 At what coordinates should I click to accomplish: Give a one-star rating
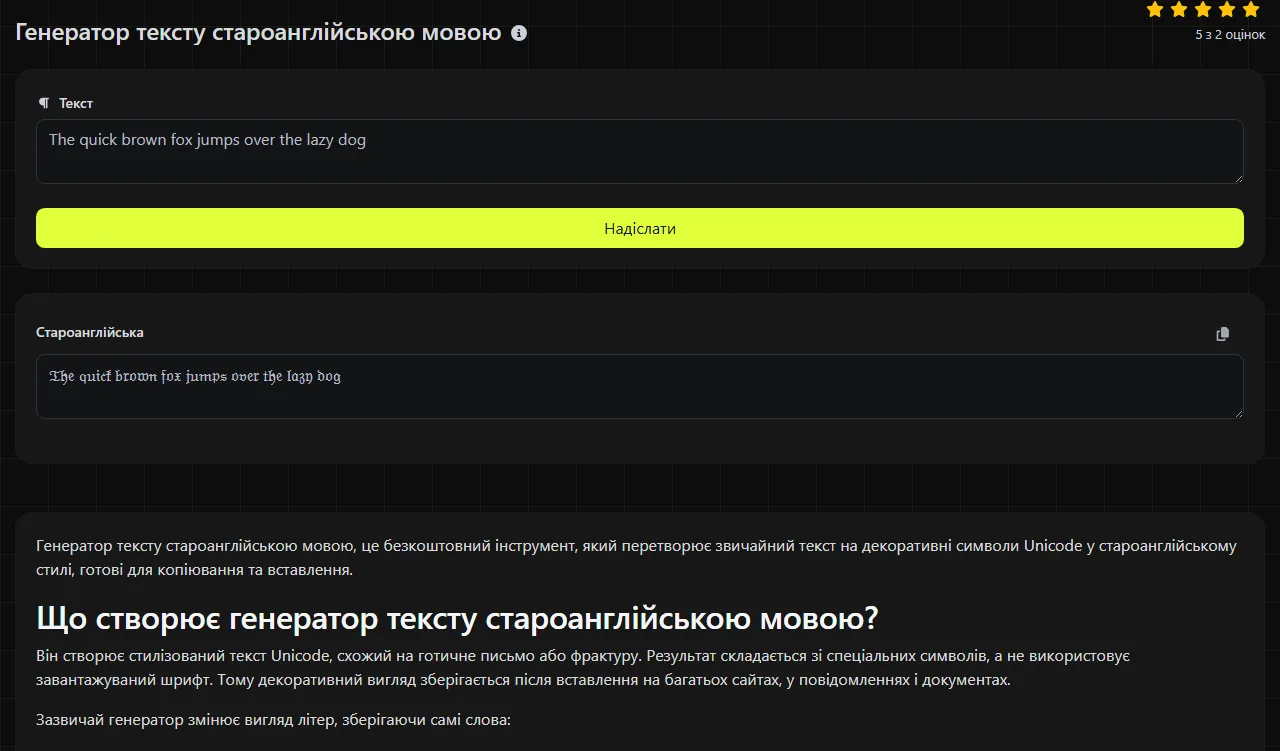point(1155,10)
